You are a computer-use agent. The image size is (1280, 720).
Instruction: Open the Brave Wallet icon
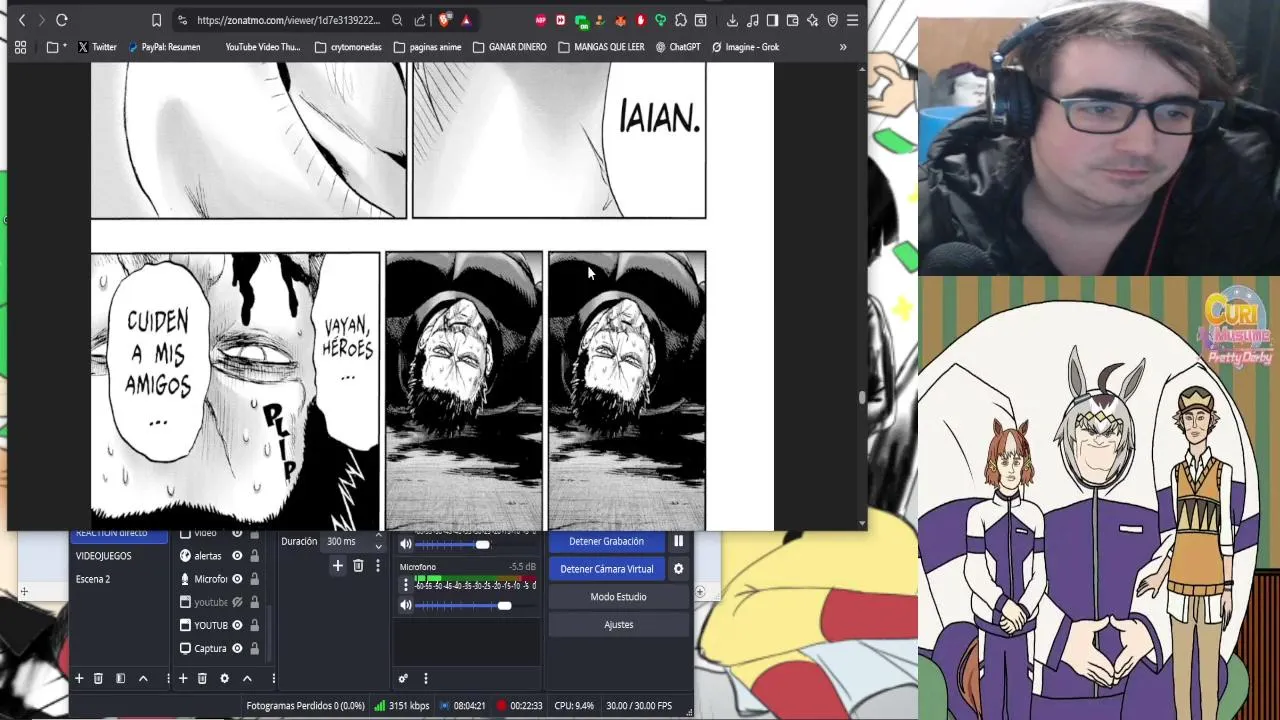[x=792, y=20]
